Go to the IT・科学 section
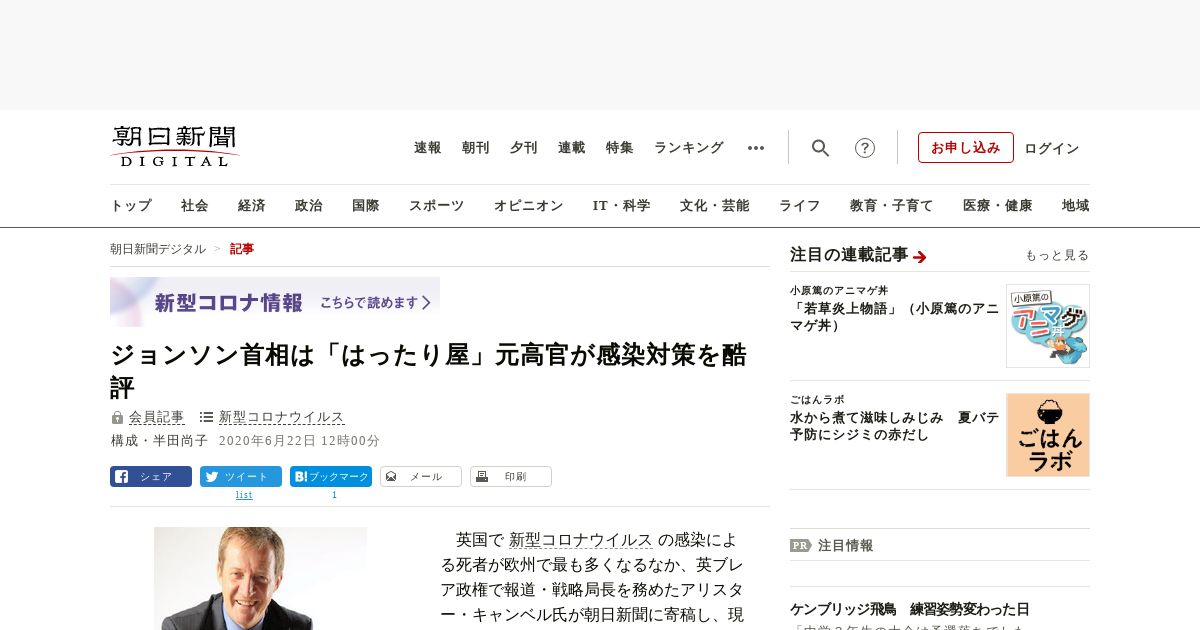Image resolution: width=1200 pixels, height=630 pixels. tap(622, 205)
